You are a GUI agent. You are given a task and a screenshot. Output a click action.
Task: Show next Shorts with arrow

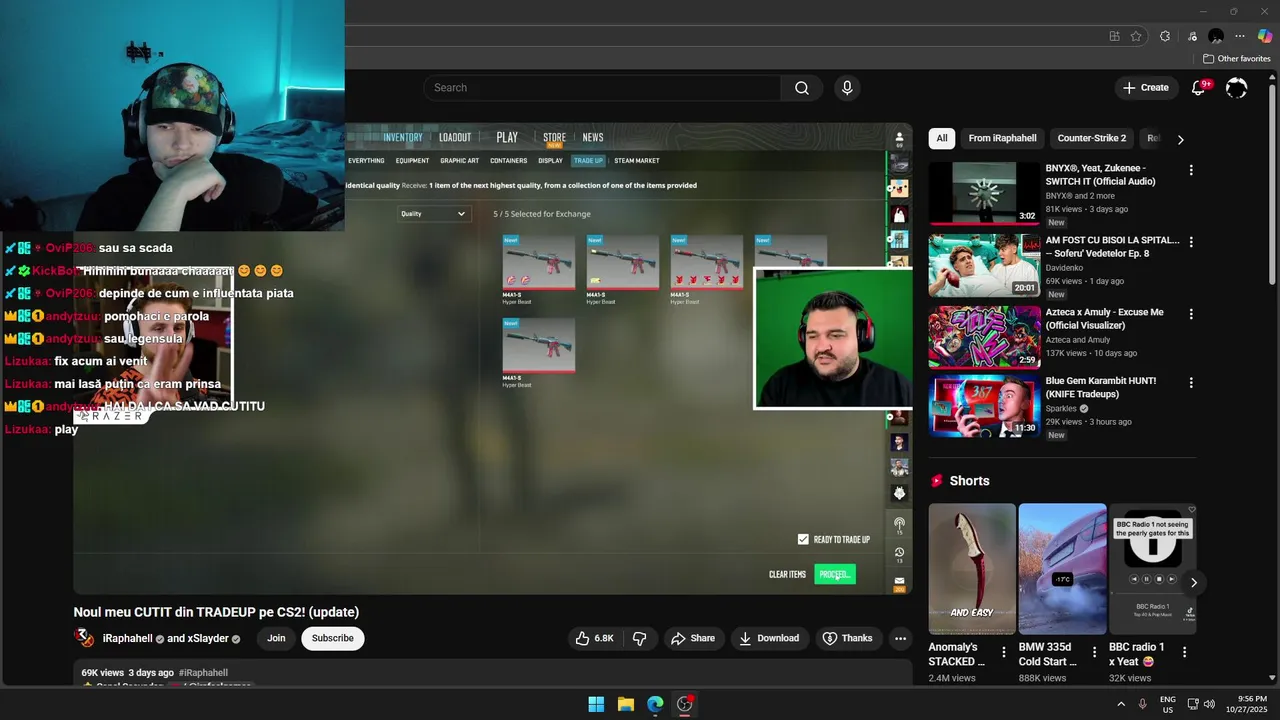(1193, 582)
